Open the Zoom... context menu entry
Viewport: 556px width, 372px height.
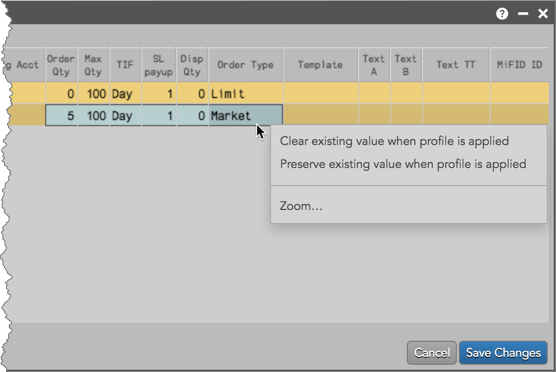[x=301, y=206]
